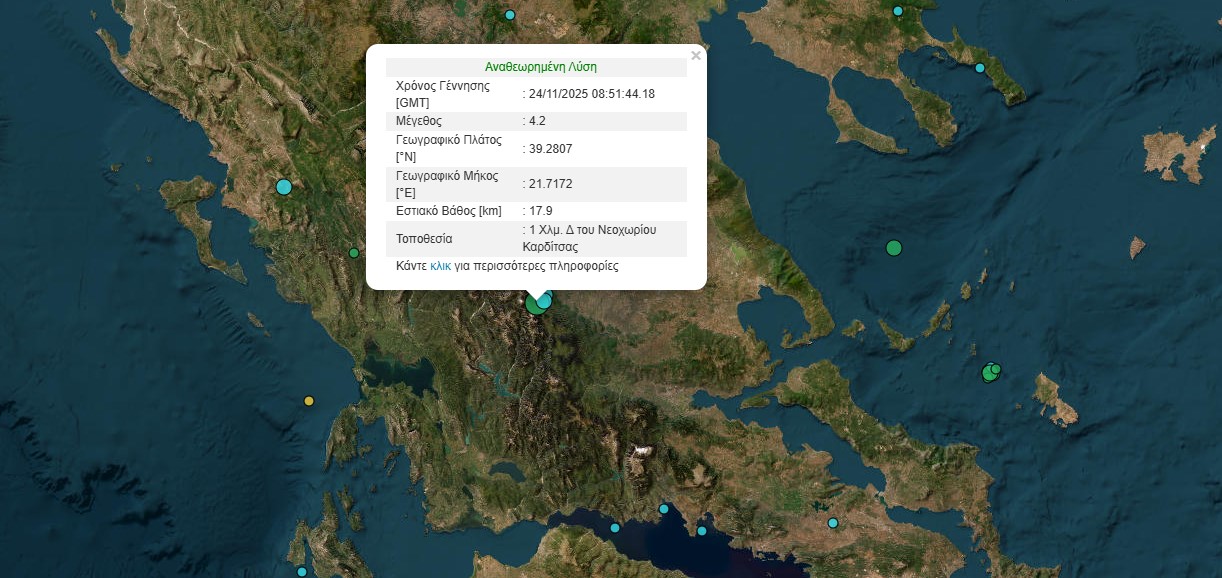This screenshot has height=578, width=1222.
Task: Click the Μέγεθος row showing 4.2
Action: [536, 121]
